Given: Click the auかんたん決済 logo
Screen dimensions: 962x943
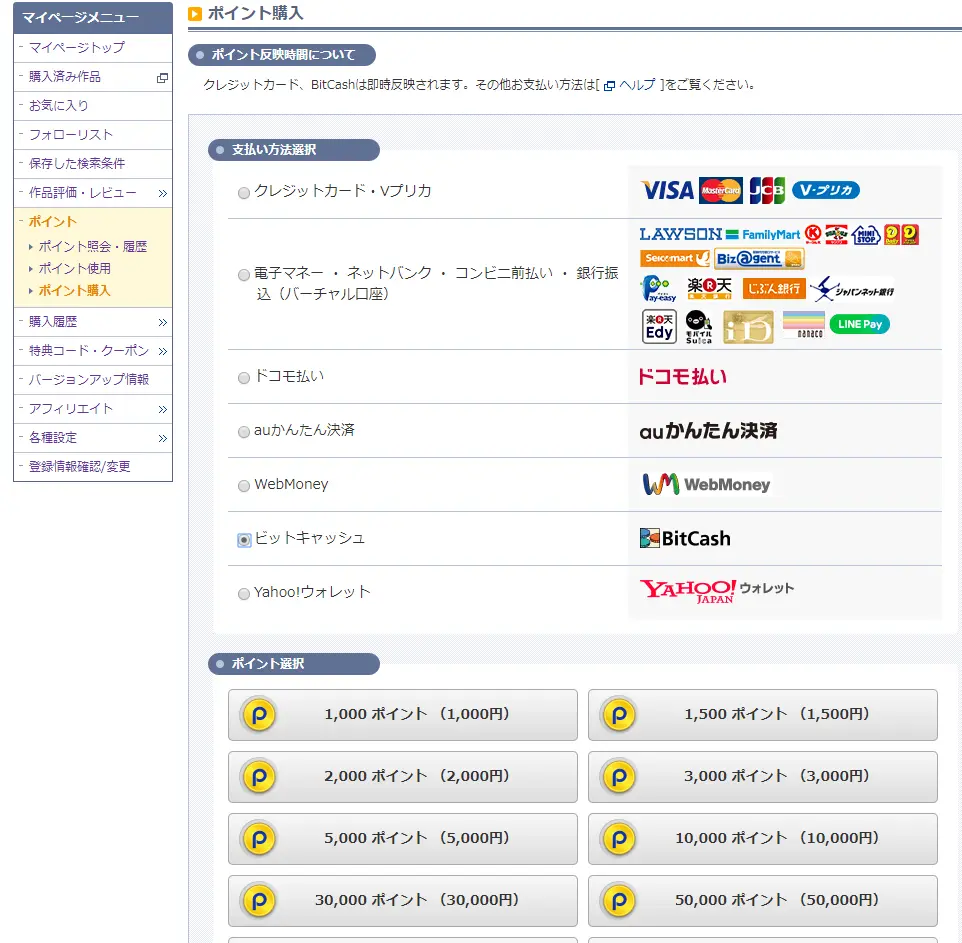Looking at the screenshot, I should pos(708,431).
